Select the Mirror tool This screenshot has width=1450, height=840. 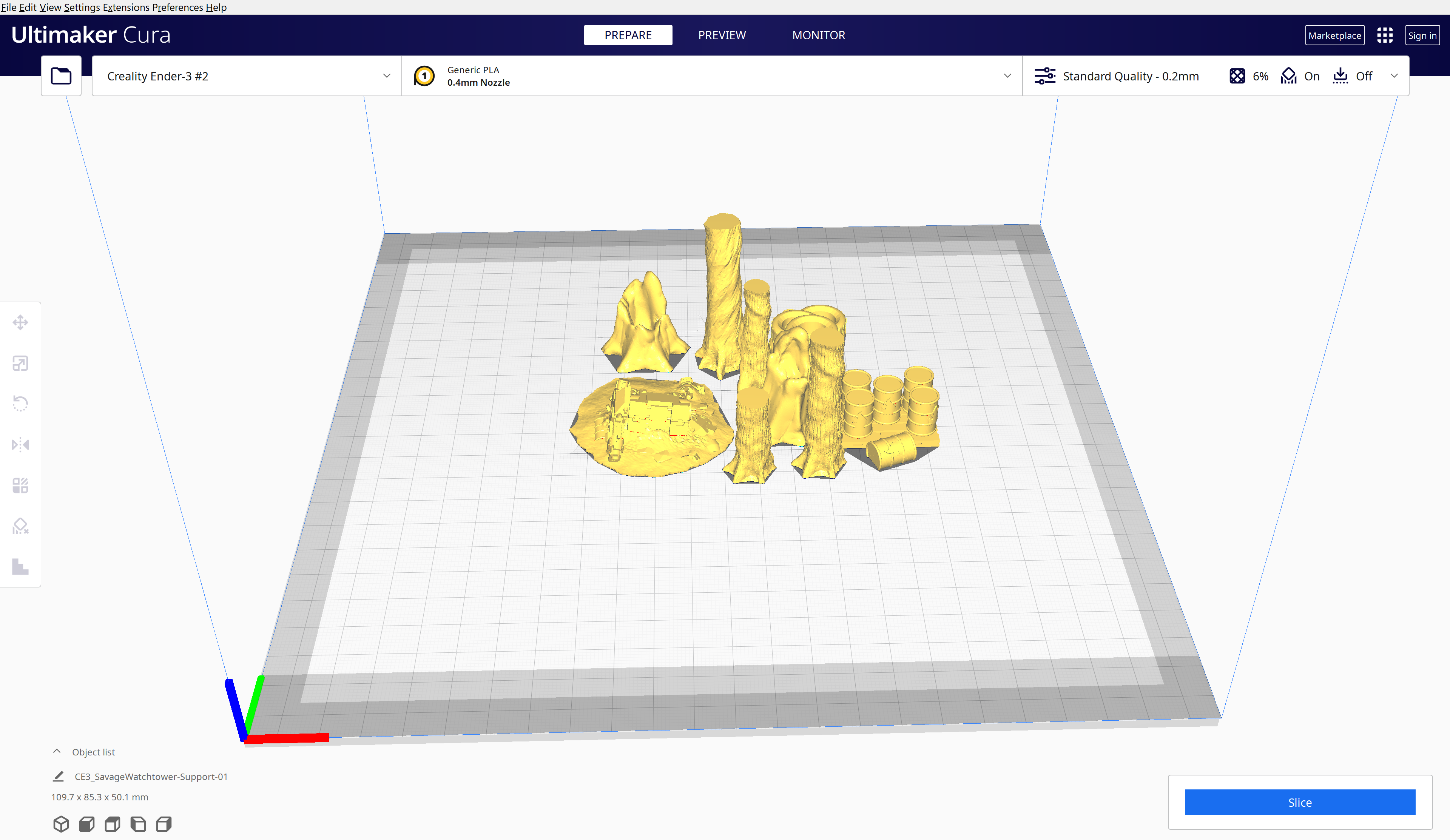tap(20, 444)
